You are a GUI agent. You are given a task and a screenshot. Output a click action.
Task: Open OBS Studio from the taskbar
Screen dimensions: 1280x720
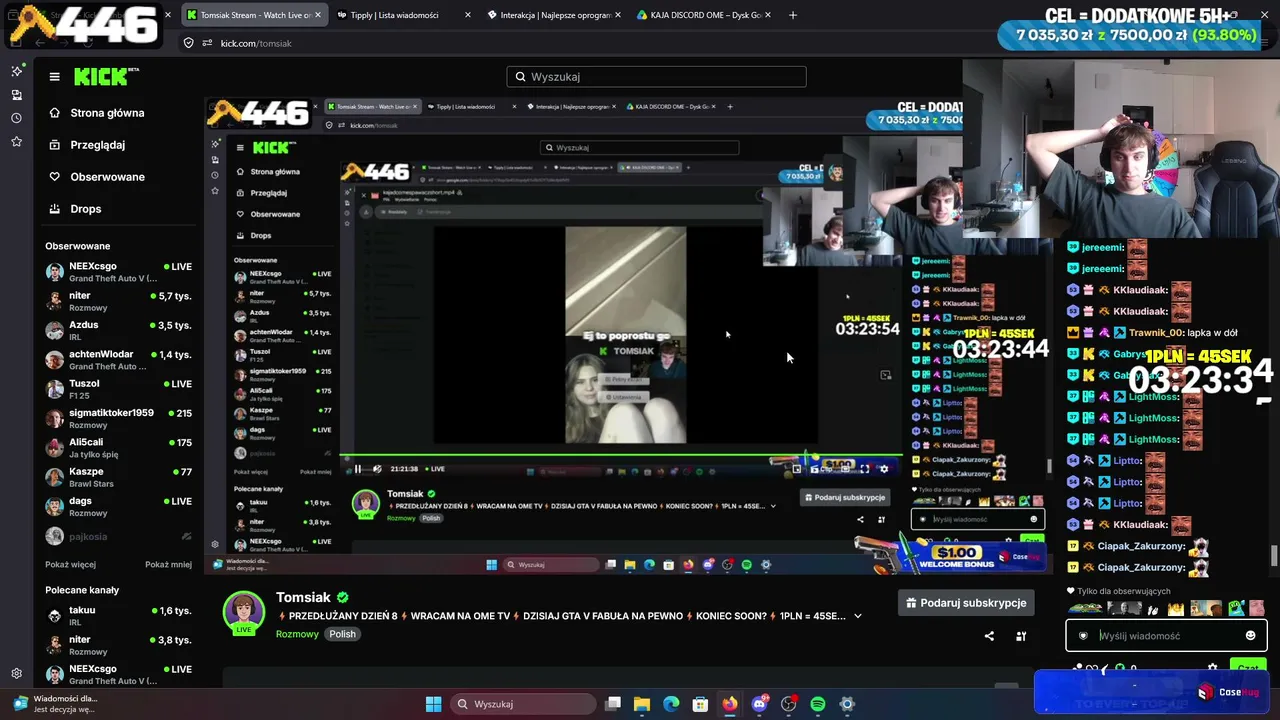pyautogui.click(x=789, y=704)
